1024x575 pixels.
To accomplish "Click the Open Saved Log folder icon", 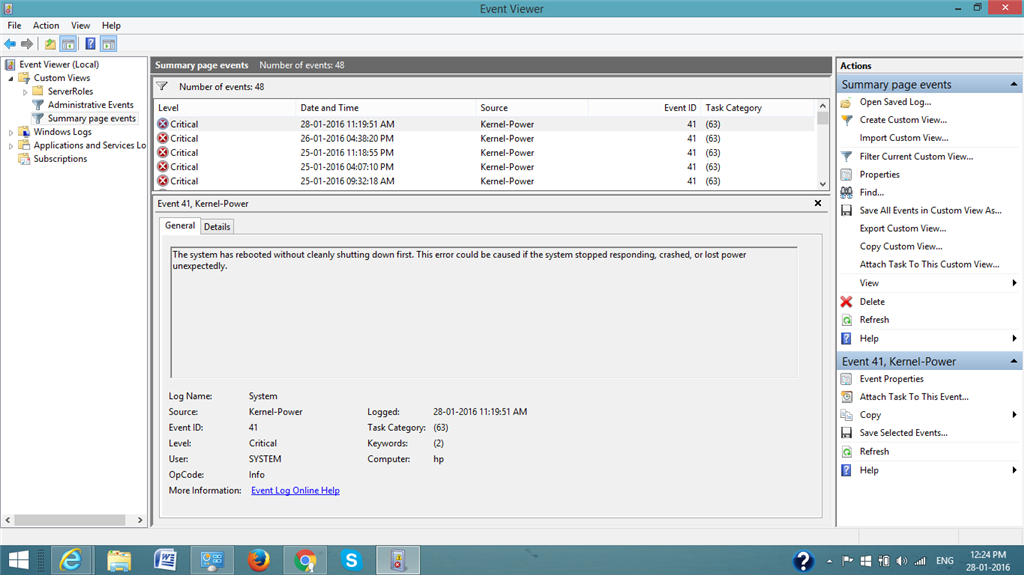I will [x=846, y=102].
